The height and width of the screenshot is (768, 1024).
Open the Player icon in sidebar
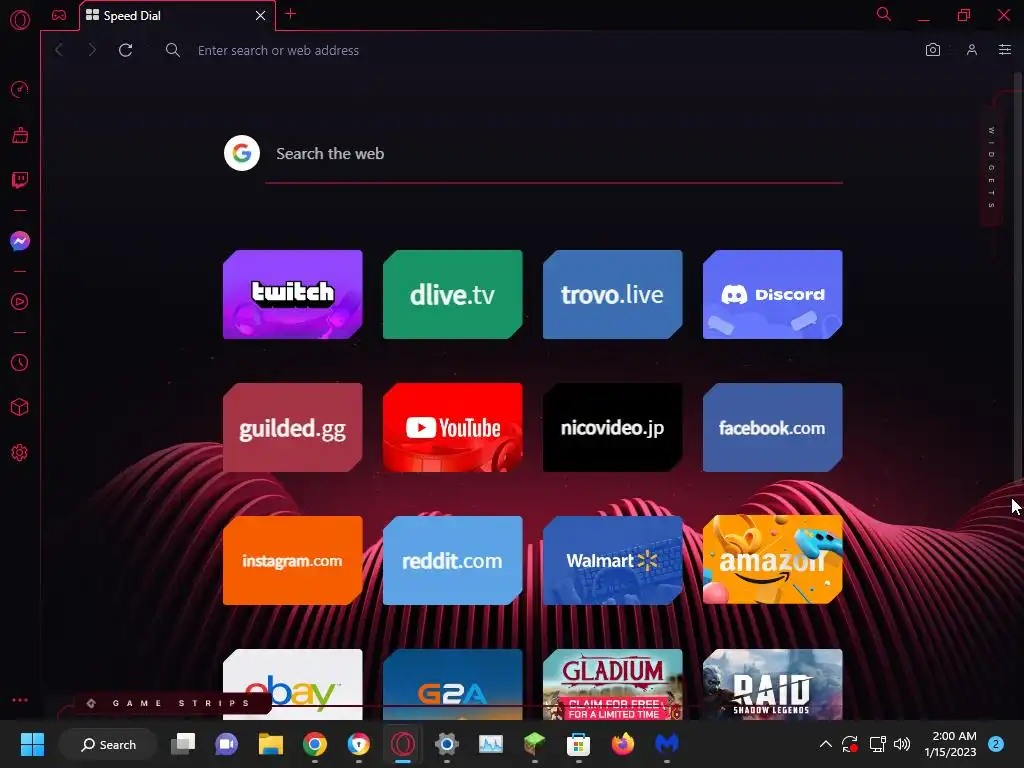pyautogui.click(x=20, y=302)
